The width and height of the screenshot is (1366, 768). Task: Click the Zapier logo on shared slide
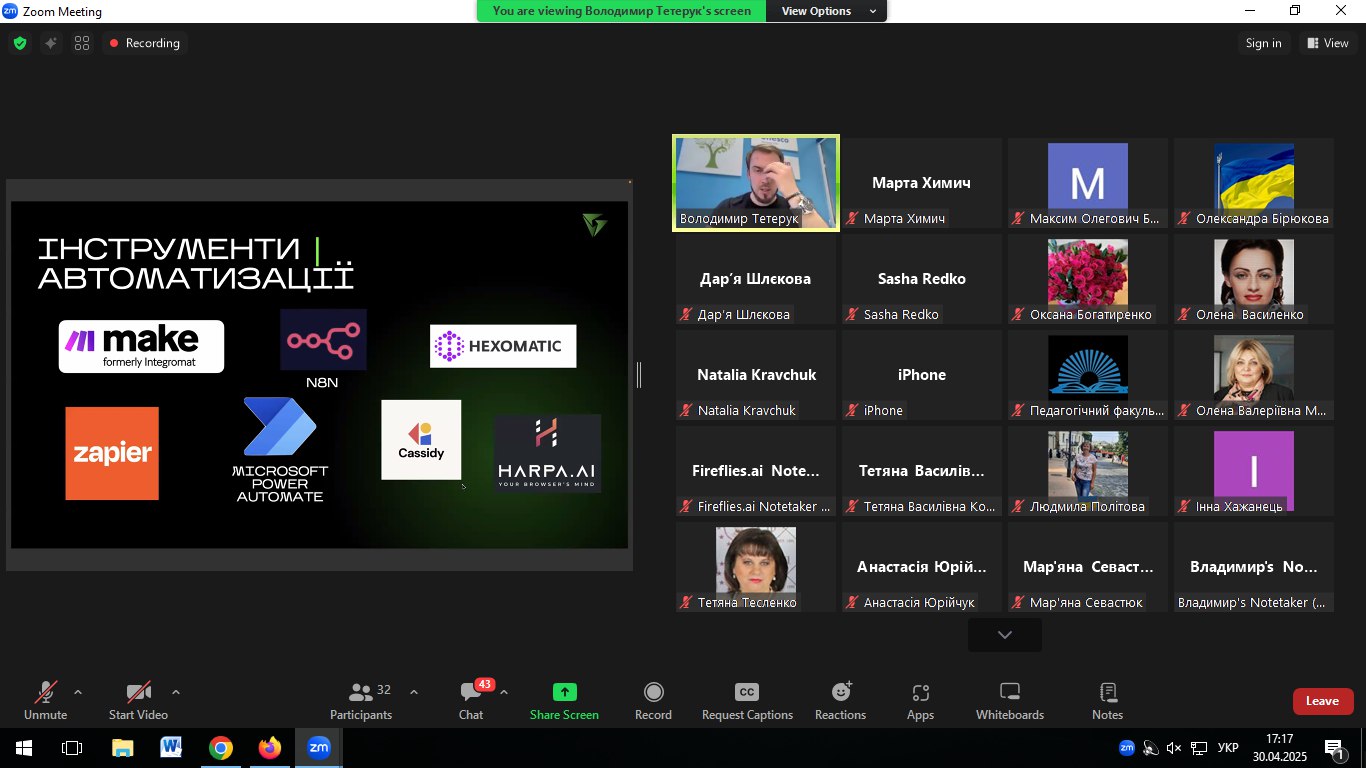(x=112, y=453)
